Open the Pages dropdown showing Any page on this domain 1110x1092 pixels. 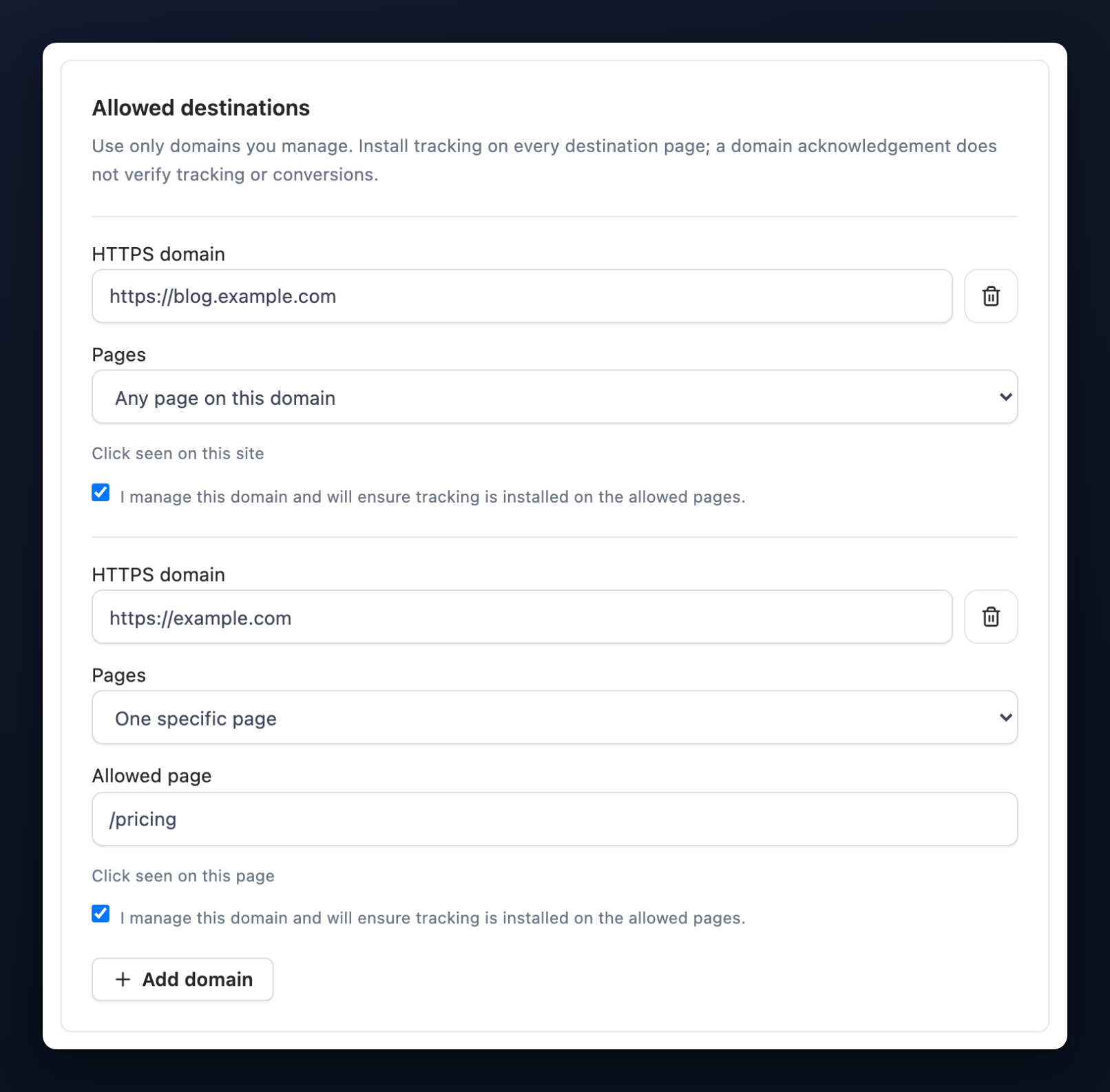(555, 397)
